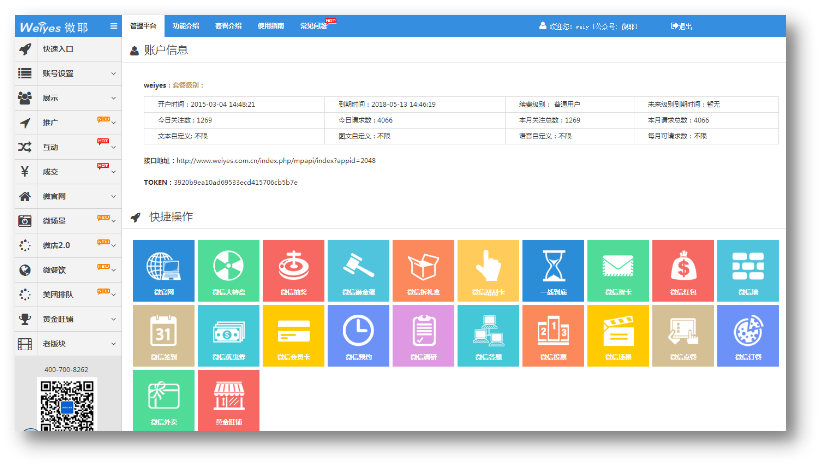Open the orange podium voting tile
Screen dimensions: 823x468
553,336
